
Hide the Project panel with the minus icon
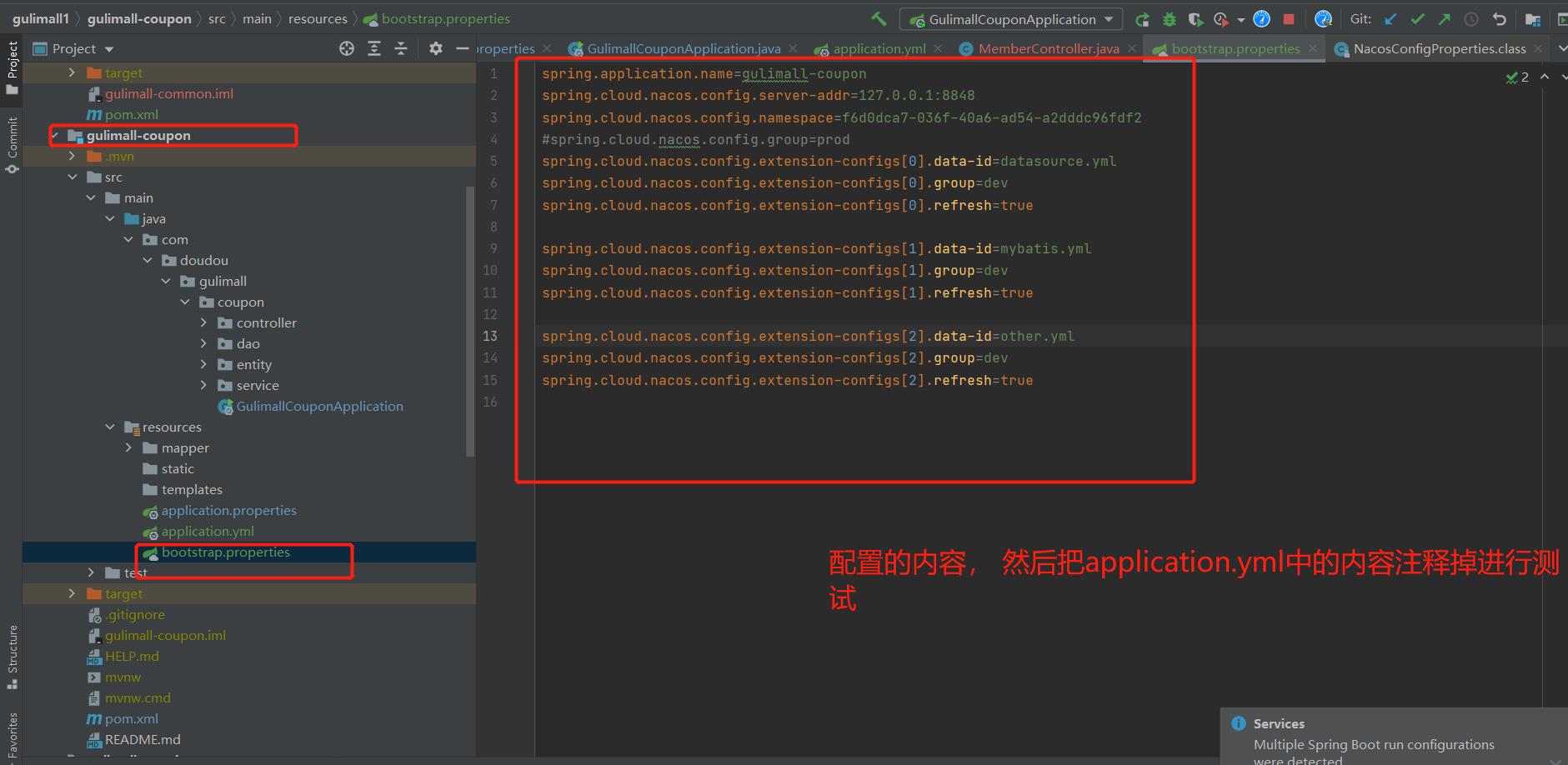[x=463, y=48]
